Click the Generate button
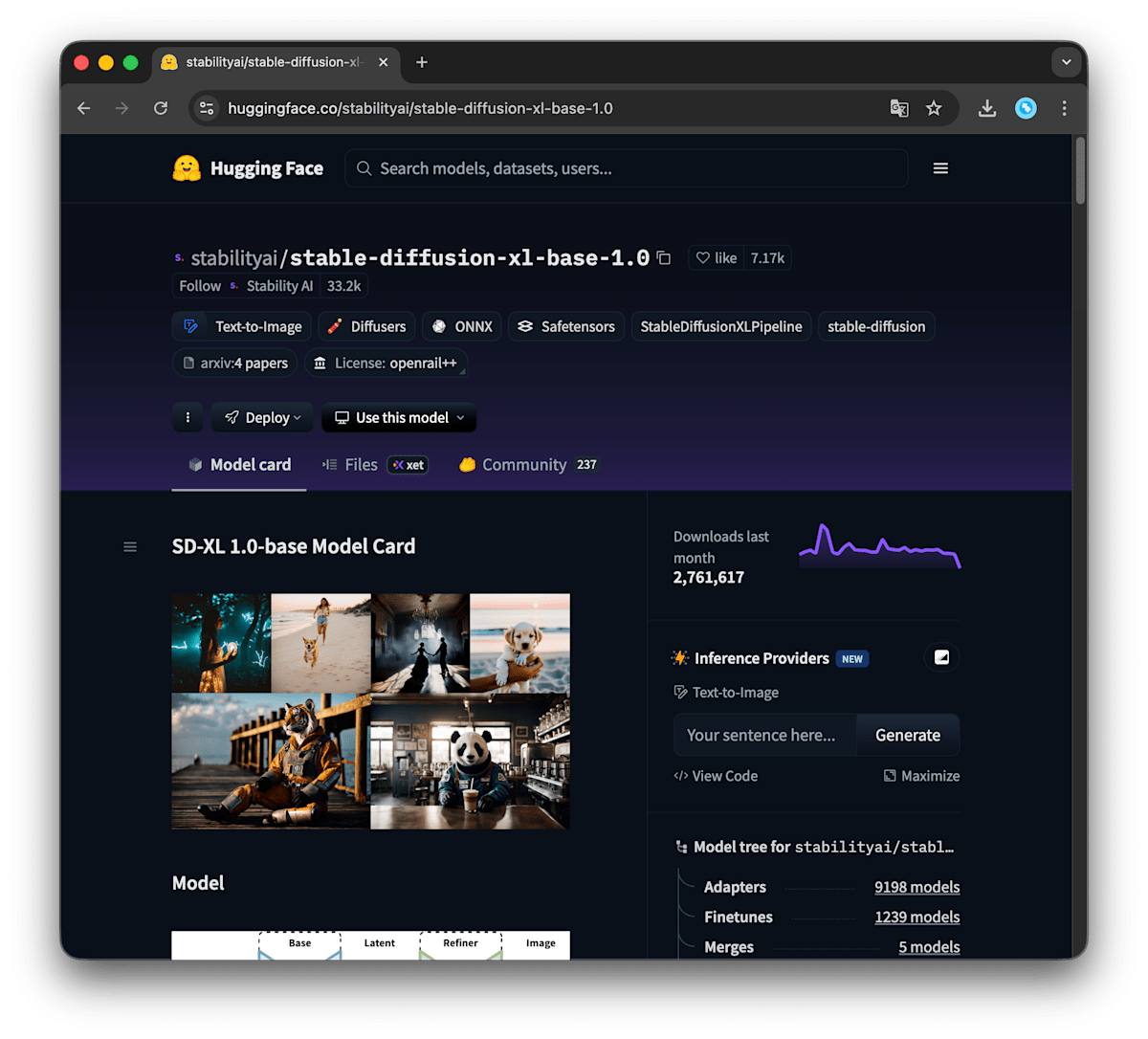1148x1039 pixels. pyautogui.click(x=908, y=735)
